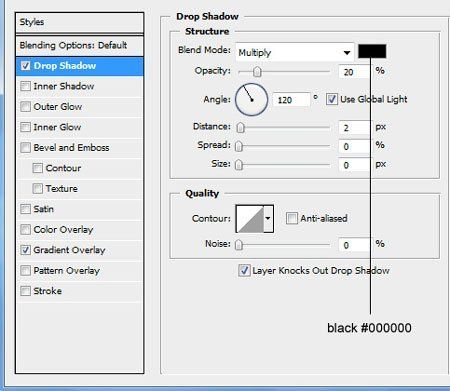Select Blending Options: Default
The width and height of the screenshot is (450, 391).
[x=80, y=45]
